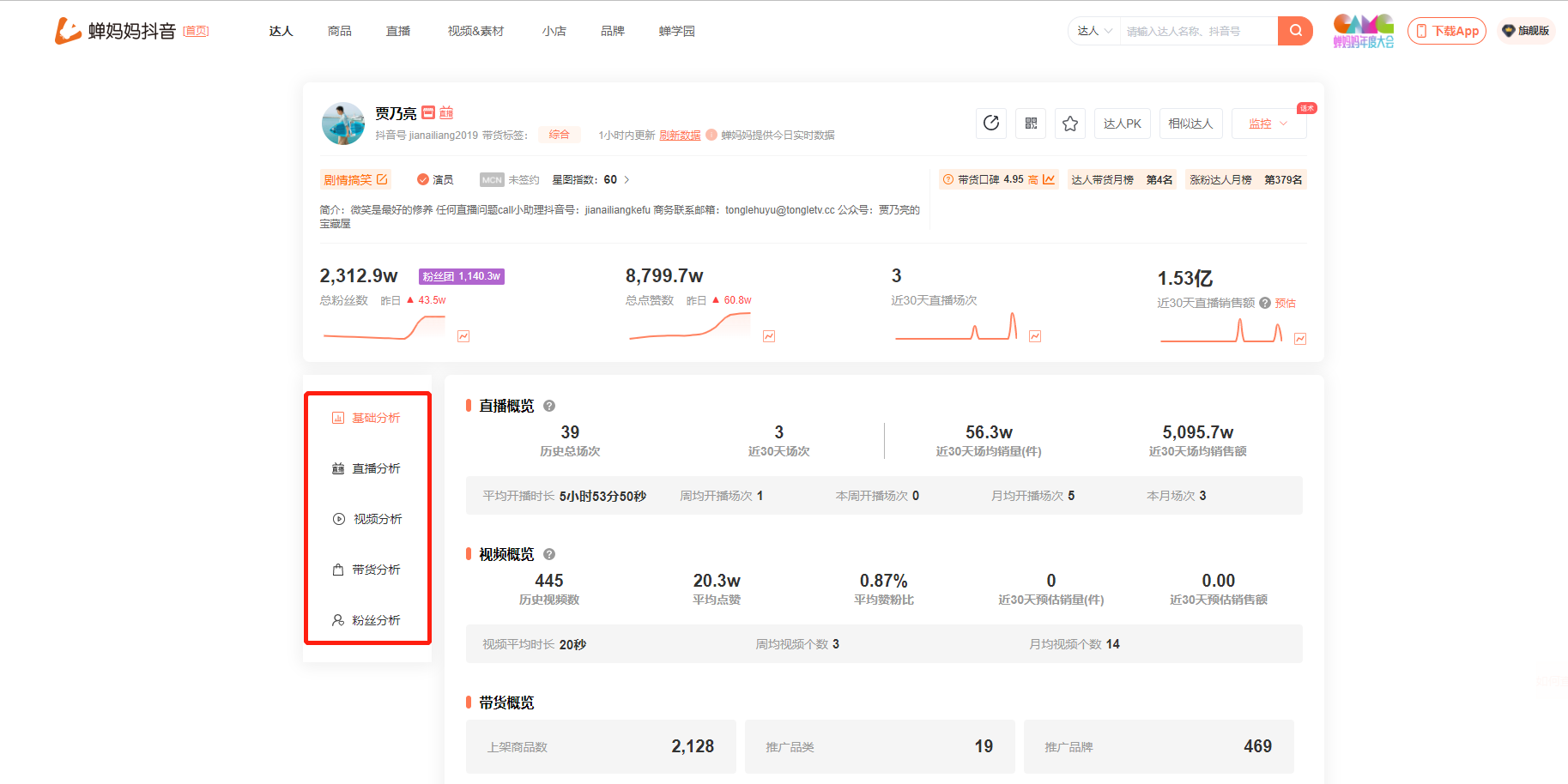The height and width of the screenshot is (784, 1568).
Task: Open trend chart icon for 近30天直播场次
Action: 1035,336
